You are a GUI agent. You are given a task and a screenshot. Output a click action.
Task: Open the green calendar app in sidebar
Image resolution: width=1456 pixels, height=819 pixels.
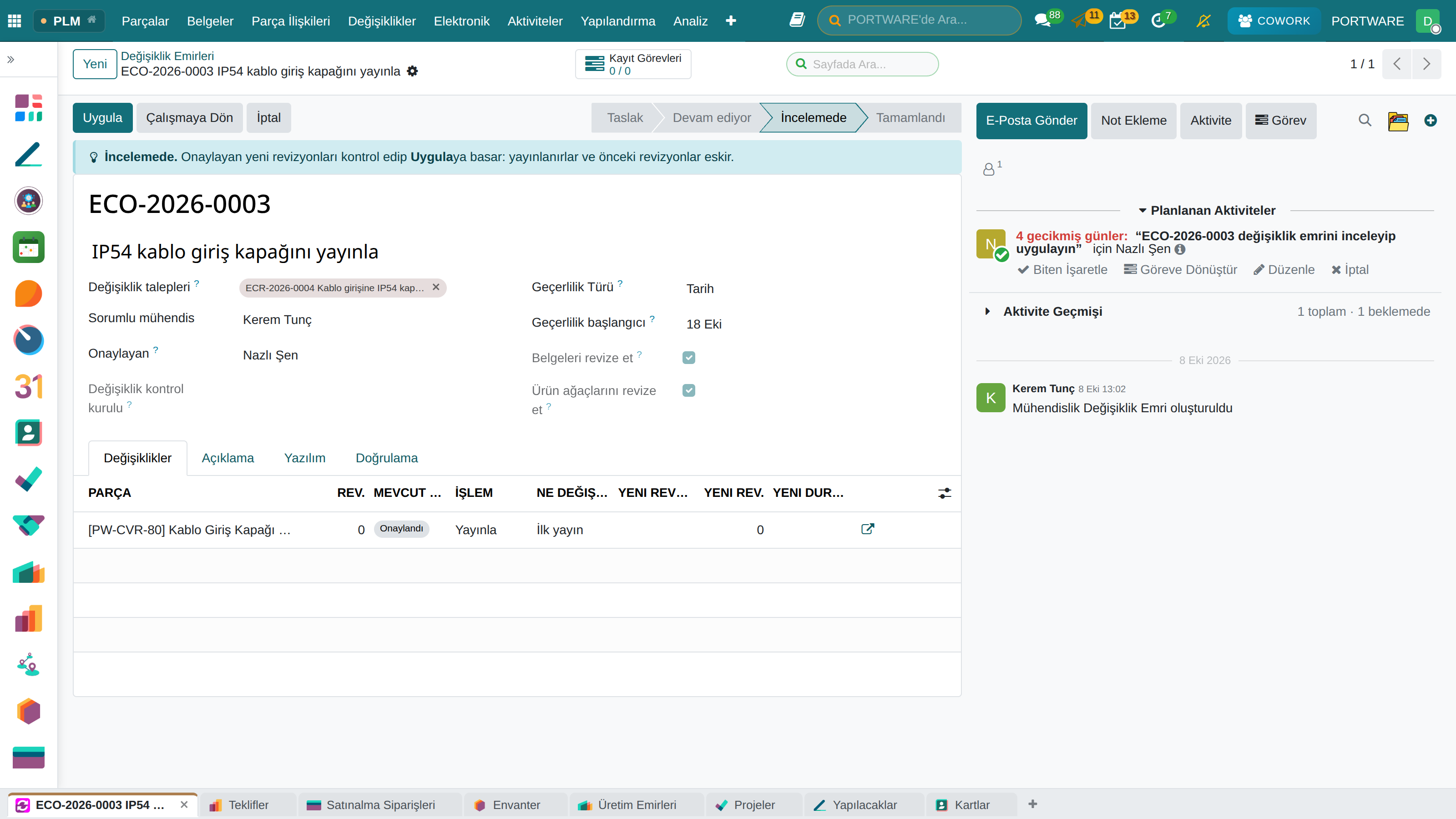(28, 247)
